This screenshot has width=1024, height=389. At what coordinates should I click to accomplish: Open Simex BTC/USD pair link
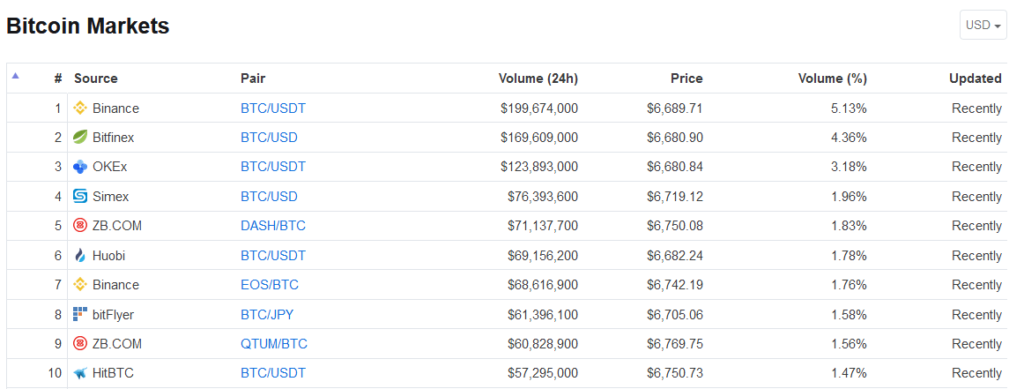coord(269,196)
